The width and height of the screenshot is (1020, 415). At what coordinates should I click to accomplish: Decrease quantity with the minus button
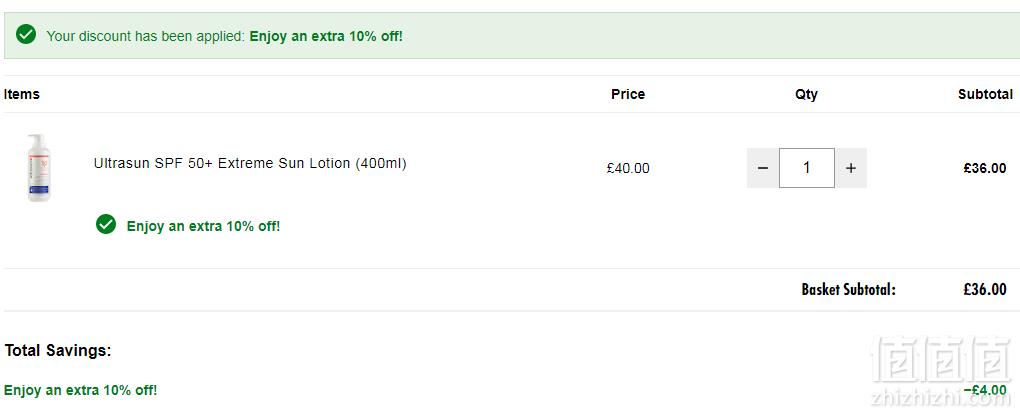click(763, 168)
